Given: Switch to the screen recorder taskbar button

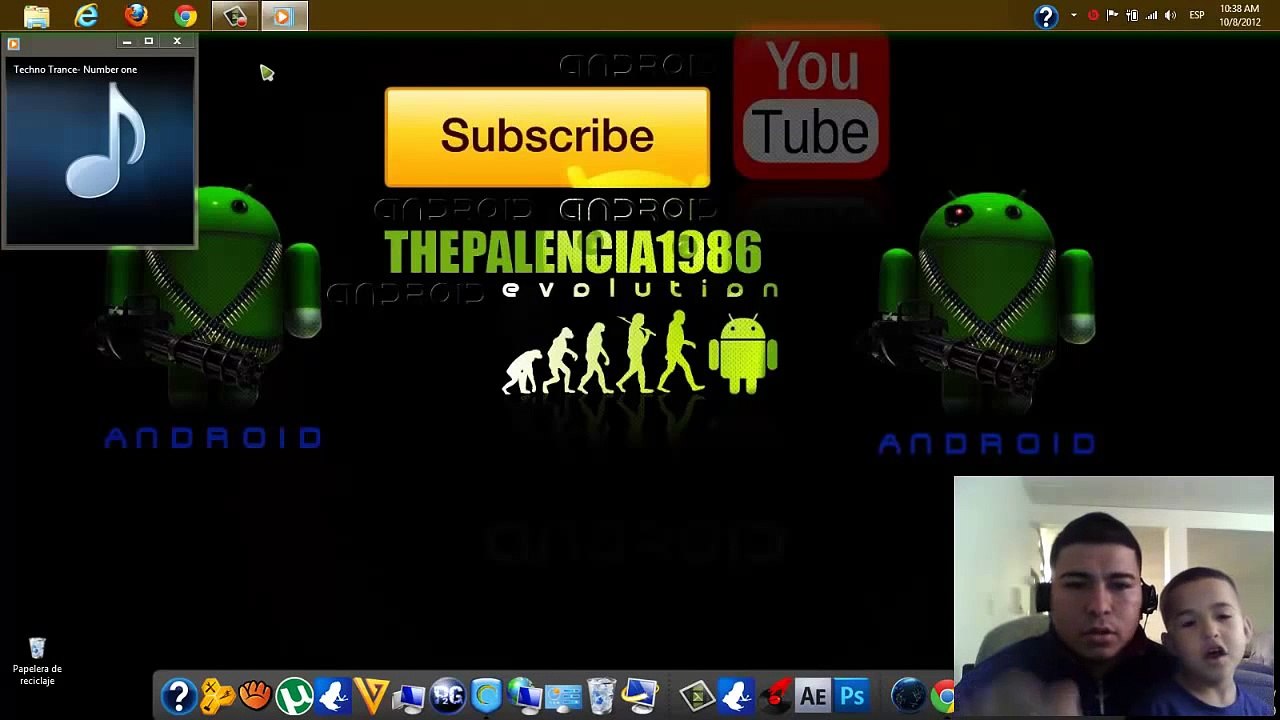Looking at the screenshot, I should (235, 16).
